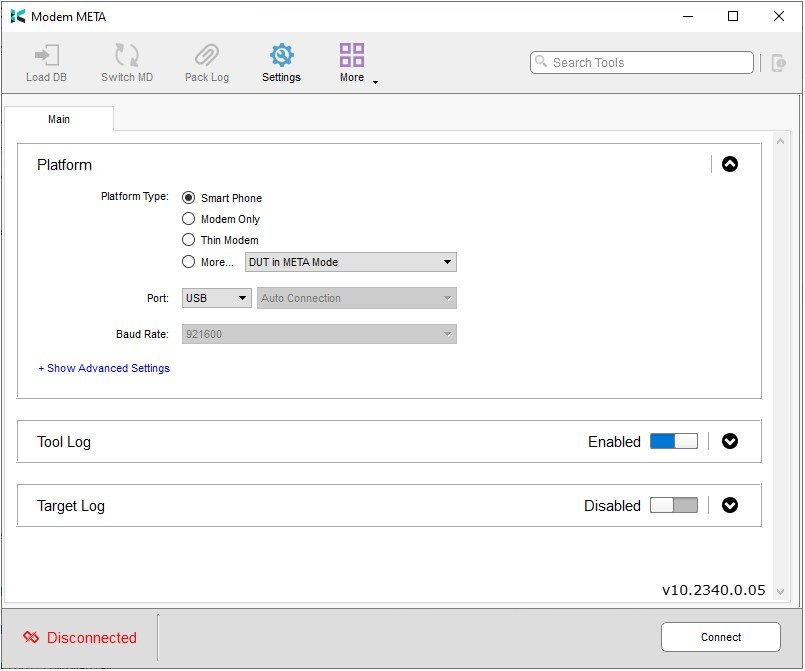Image resolution: width=805 pixels, height=671 pixels.
Task: Click the Enabled label of Tool Log
Action: 614,442
